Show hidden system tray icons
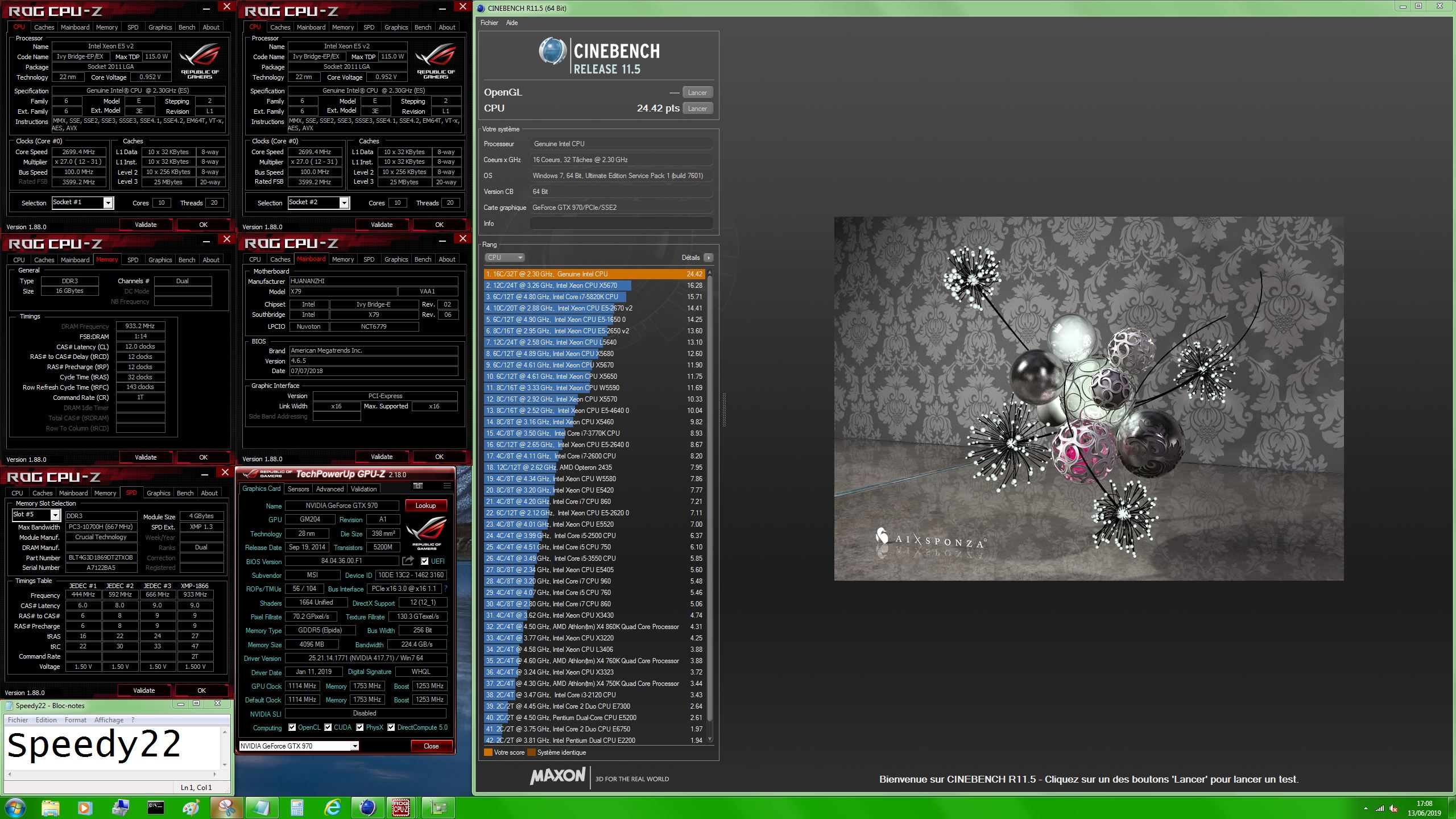 pyautogui.click(x=1366, y=808)
